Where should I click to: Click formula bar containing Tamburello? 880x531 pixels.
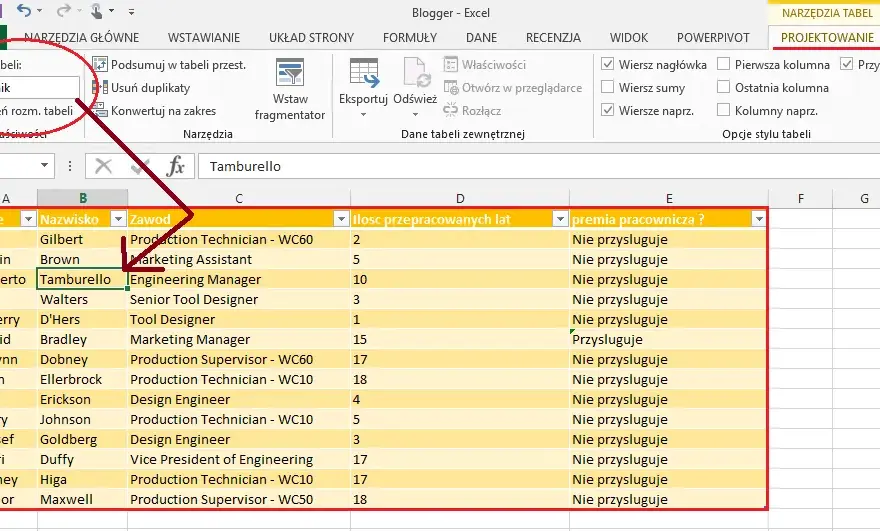click(539, 166)
